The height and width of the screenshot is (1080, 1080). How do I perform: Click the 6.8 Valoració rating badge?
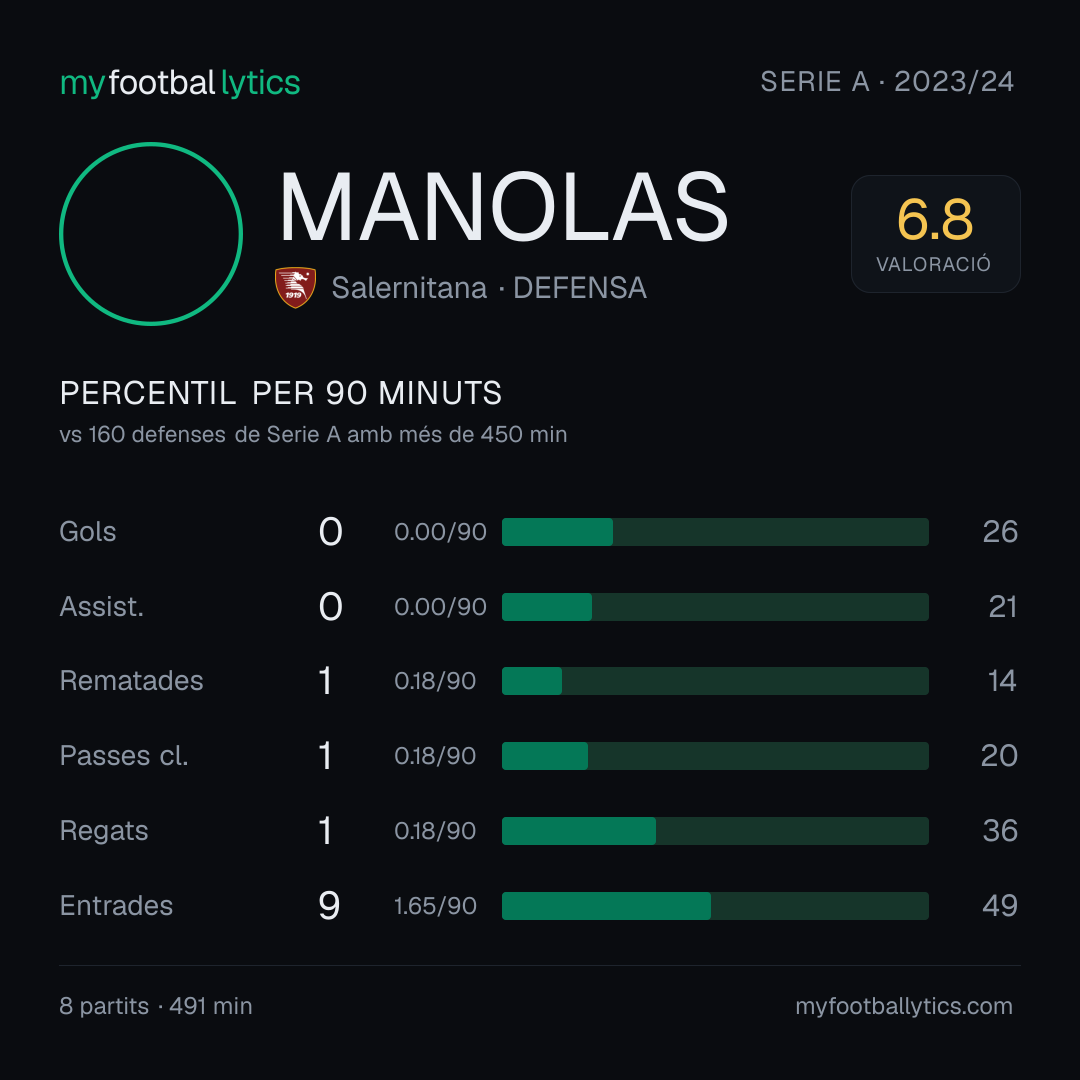tap(935, 234)
